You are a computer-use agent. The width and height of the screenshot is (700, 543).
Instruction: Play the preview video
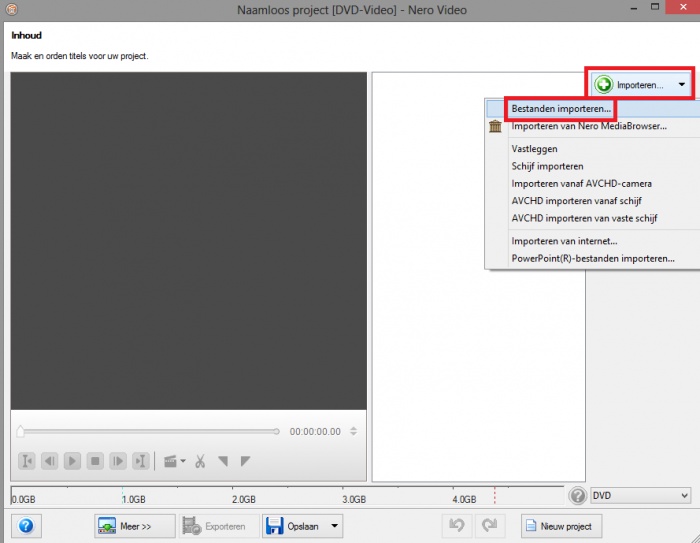click(x=72, y=461)
